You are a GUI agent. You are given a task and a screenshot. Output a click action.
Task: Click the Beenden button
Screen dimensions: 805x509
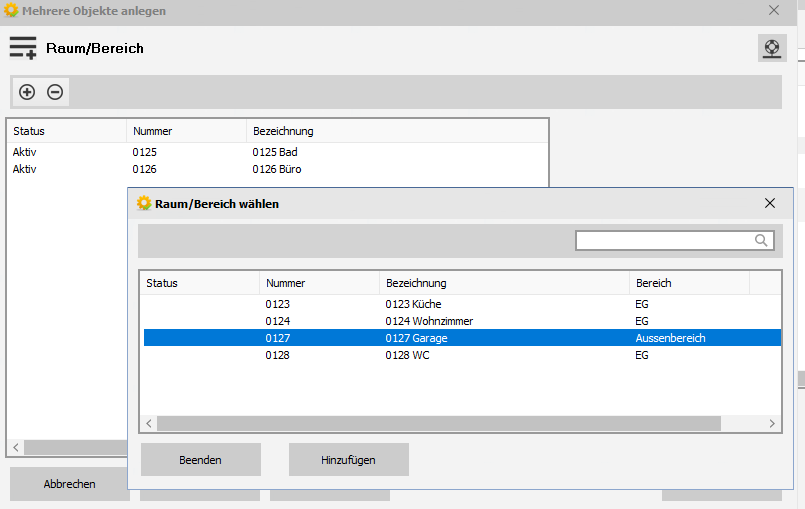point(201,460)
